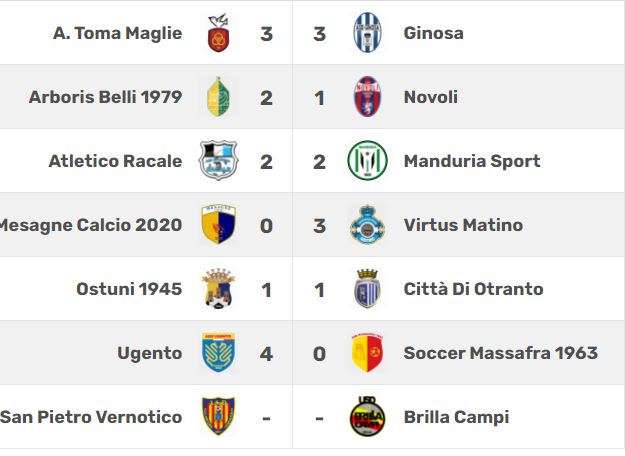Open the Città Di Otranto crest
This screenshot has width=625, height=456.
coord(367,289)
